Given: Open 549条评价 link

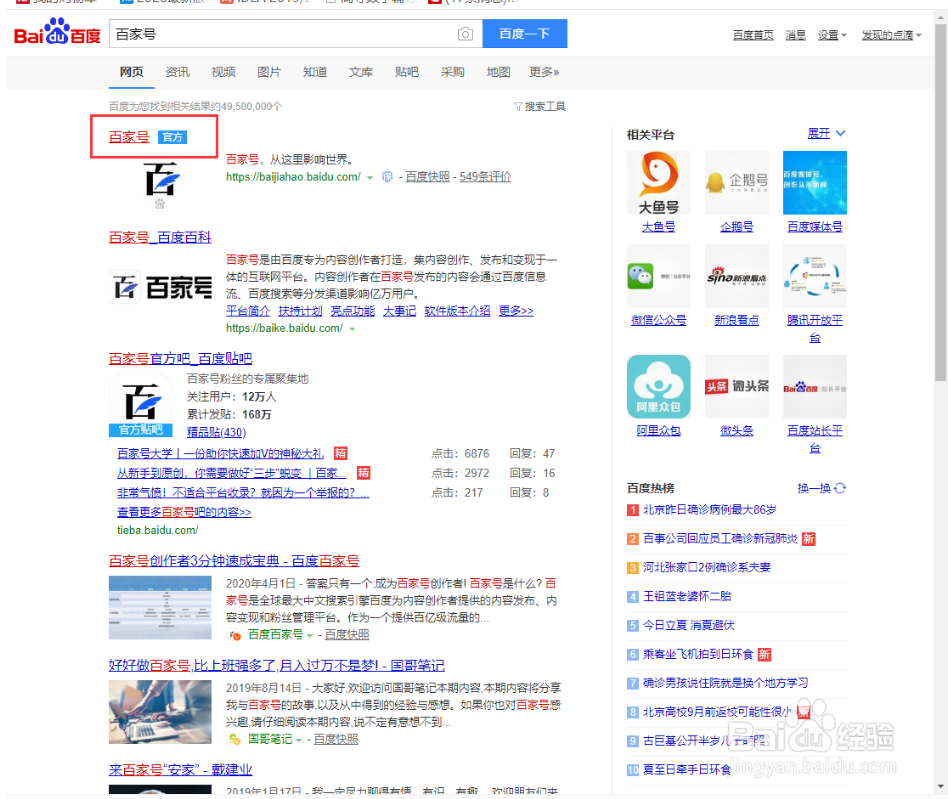Looking at the screenshot, I should 485,176.
